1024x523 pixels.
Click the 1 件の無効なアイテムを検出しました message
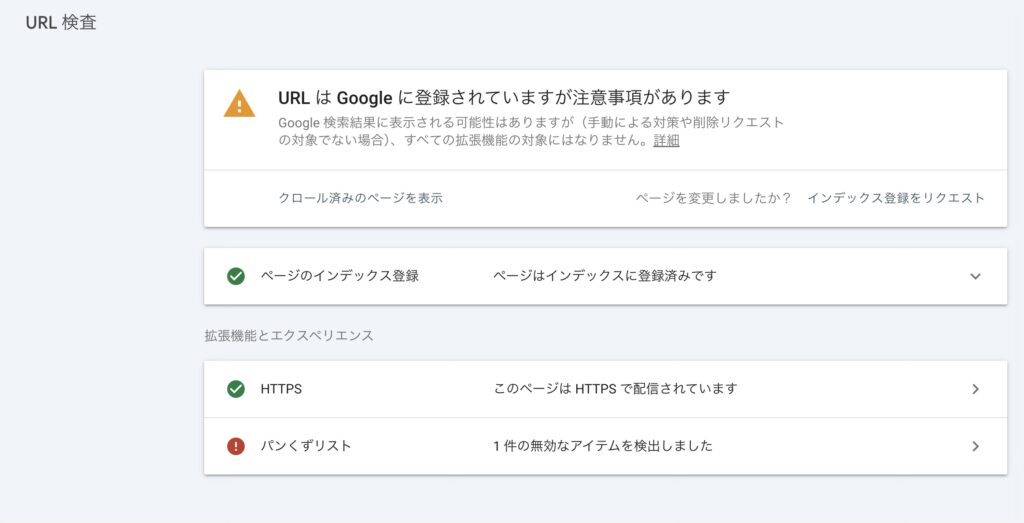point(603,446)
